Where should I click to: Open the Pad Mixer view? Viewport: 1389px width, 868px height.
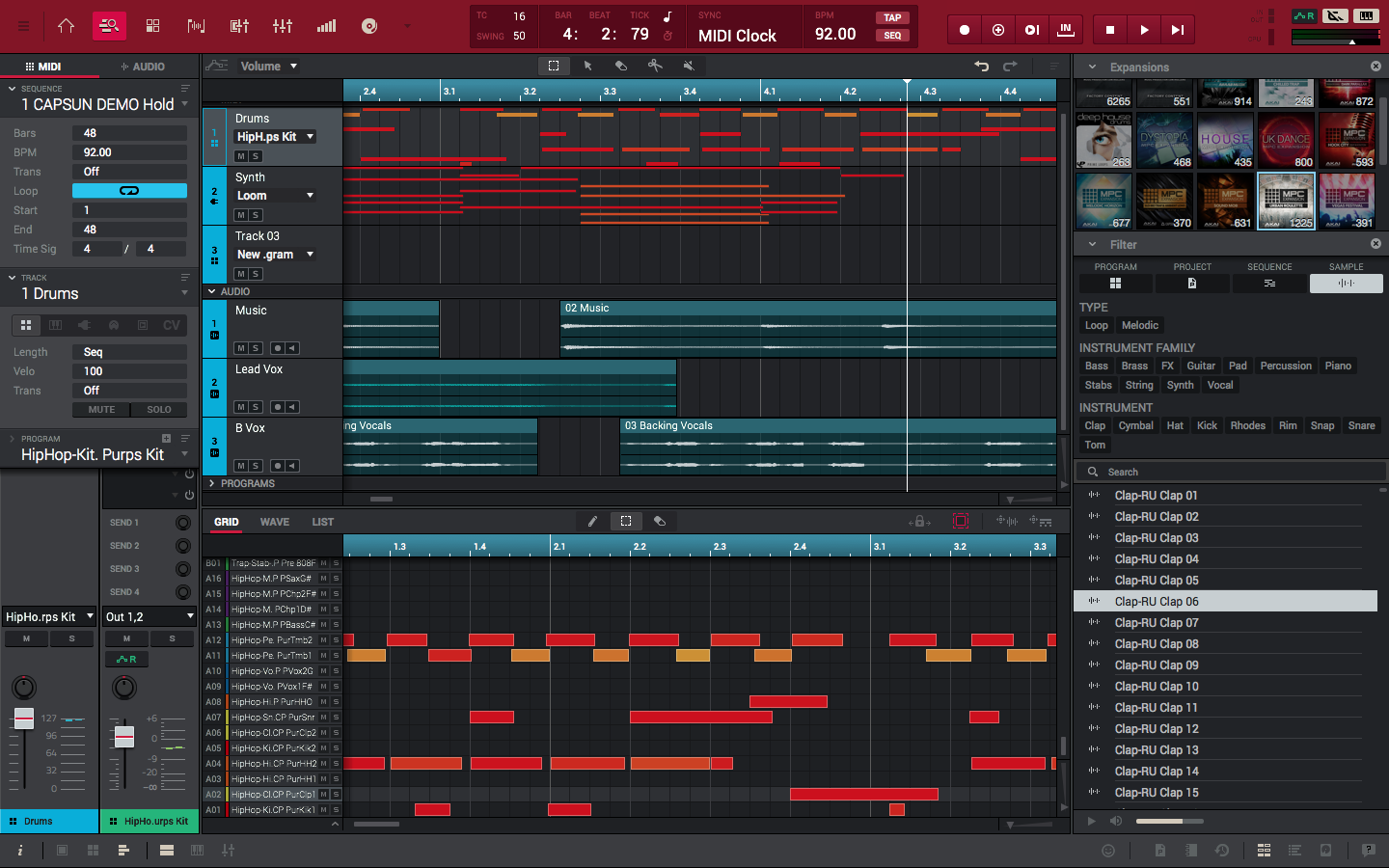(x=238, y=26)
